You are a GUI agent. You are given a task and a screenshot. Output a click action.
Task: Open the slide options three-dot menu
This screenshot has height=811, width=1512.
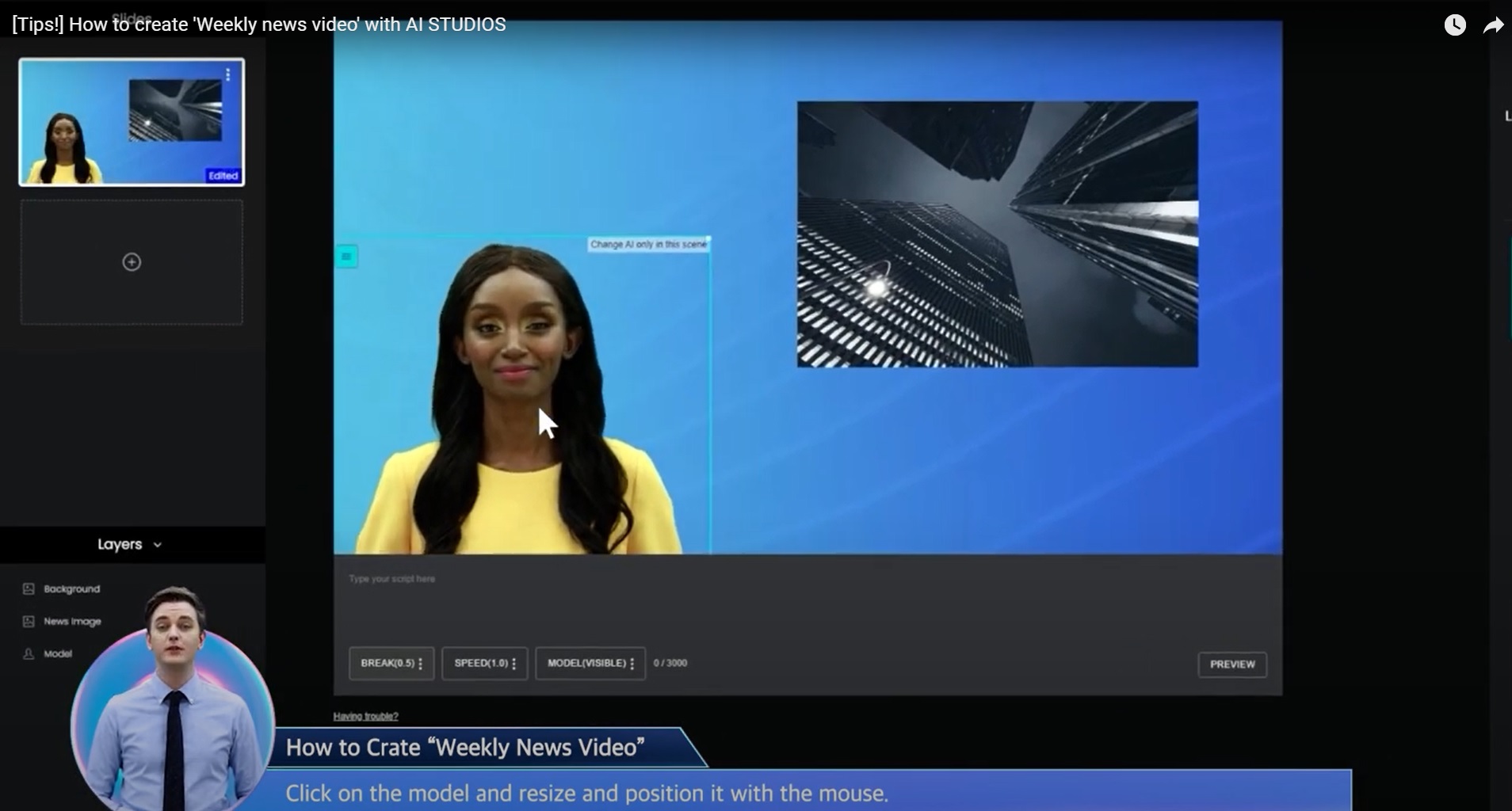[230, 75]
